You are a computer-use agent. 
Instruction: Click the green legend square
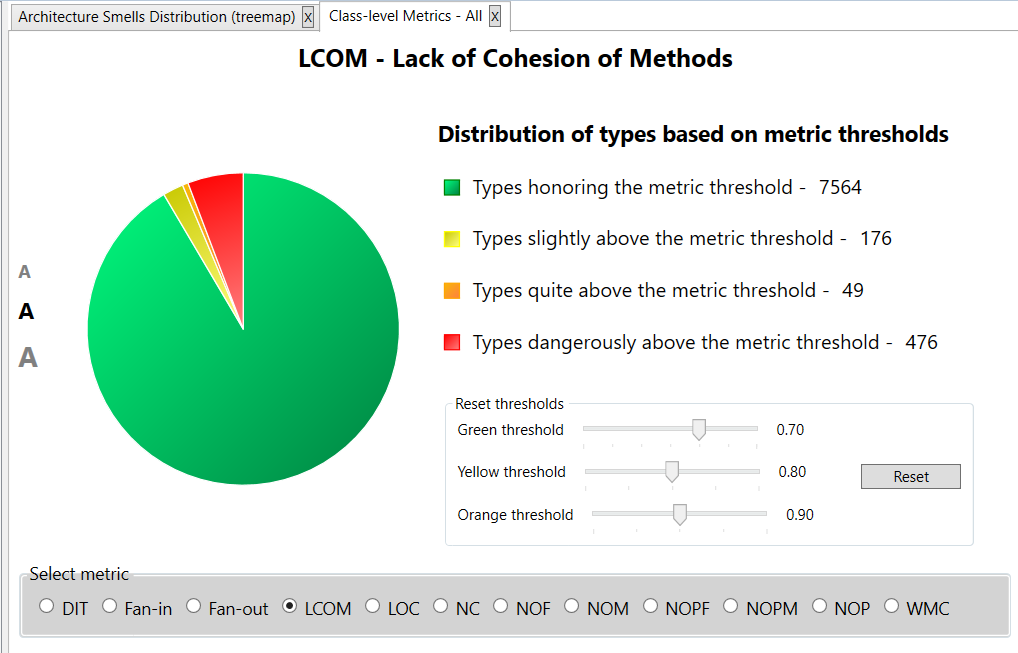(x=452, y=187)
